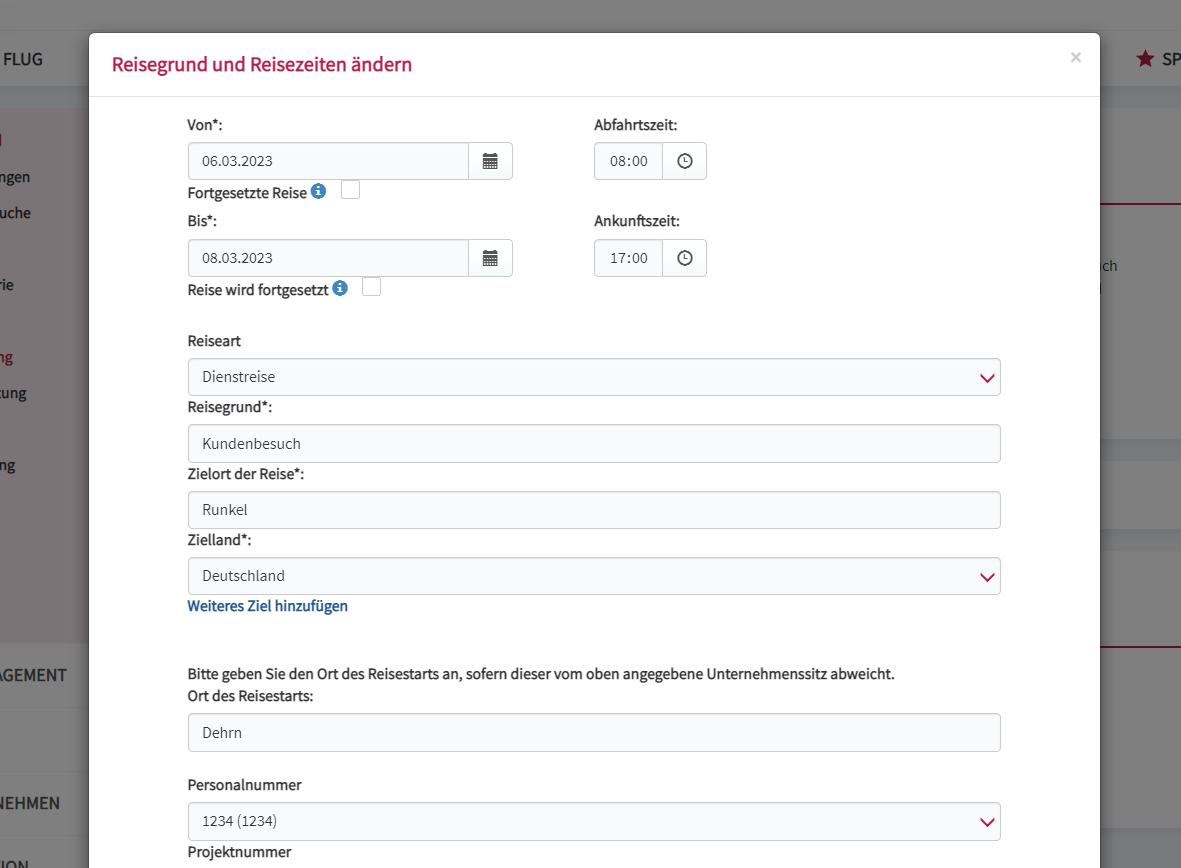Open the clock picker for Ankunftszeit
This screenshot has width=1181, height=868.
click(x=685, y=258)
